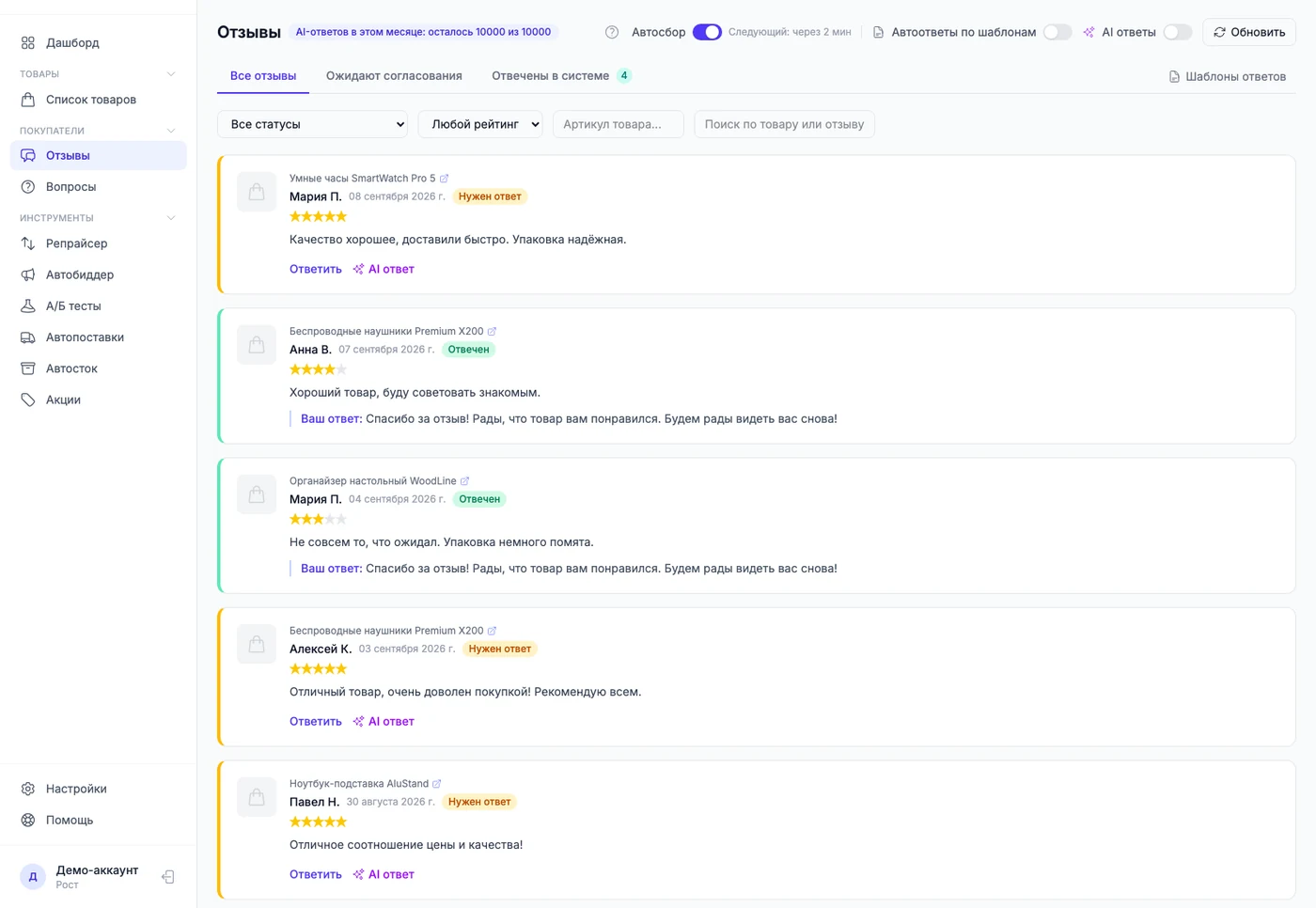Screen dimensions: 1316x908
Task: Open the Любой рейтинг dropdown
Action: tap(480, 124)
